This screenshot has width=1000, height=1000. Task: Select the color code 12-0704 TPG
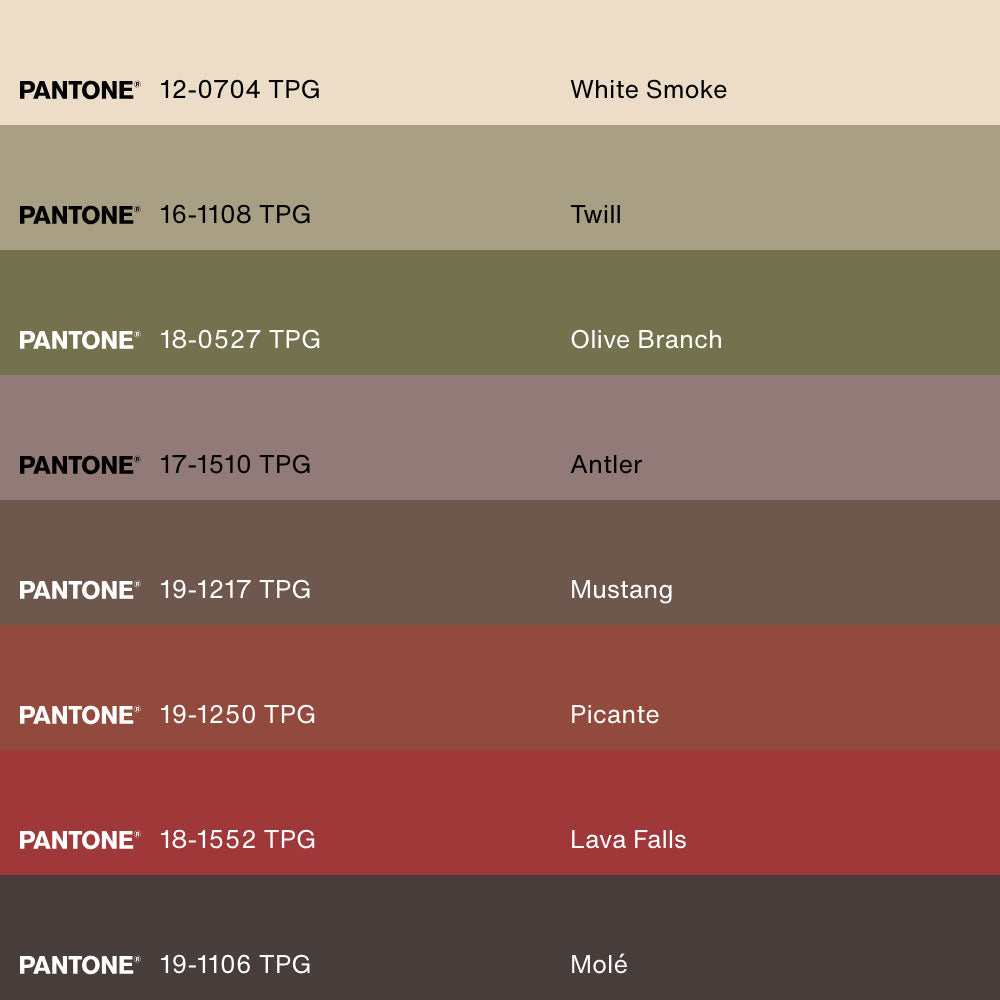point(240,90)
